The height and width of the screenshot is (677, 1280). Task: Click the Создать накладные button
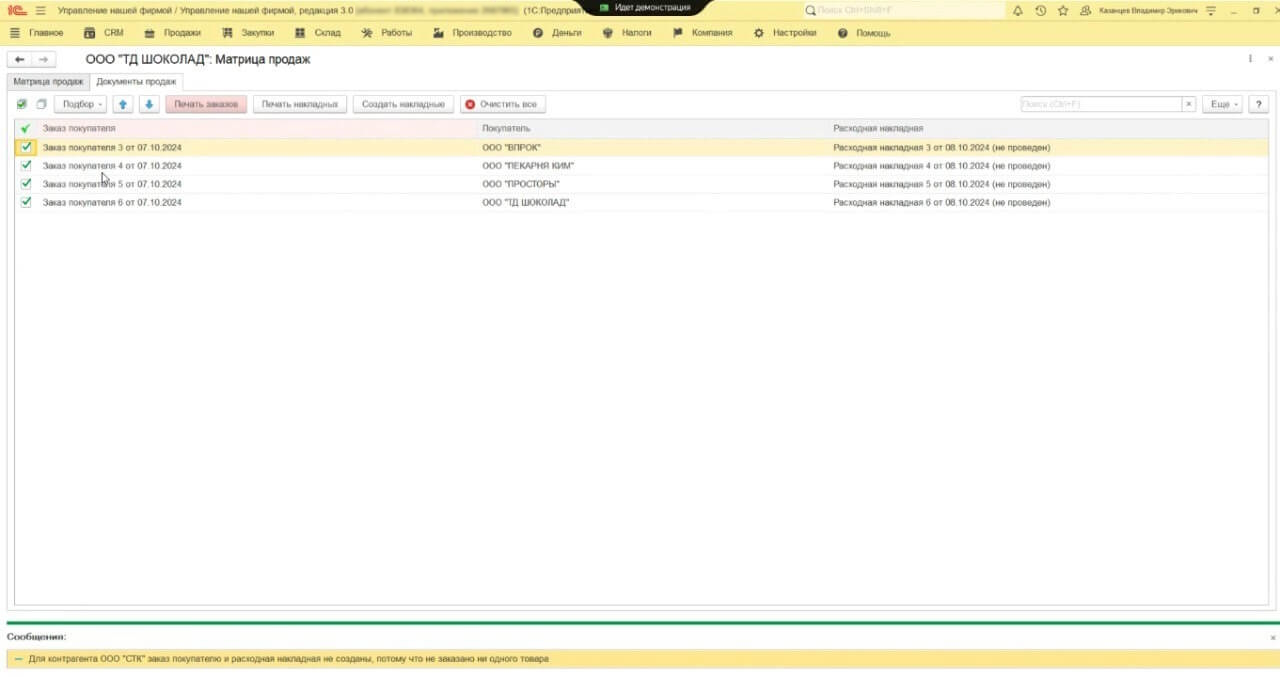click(403, 104)
